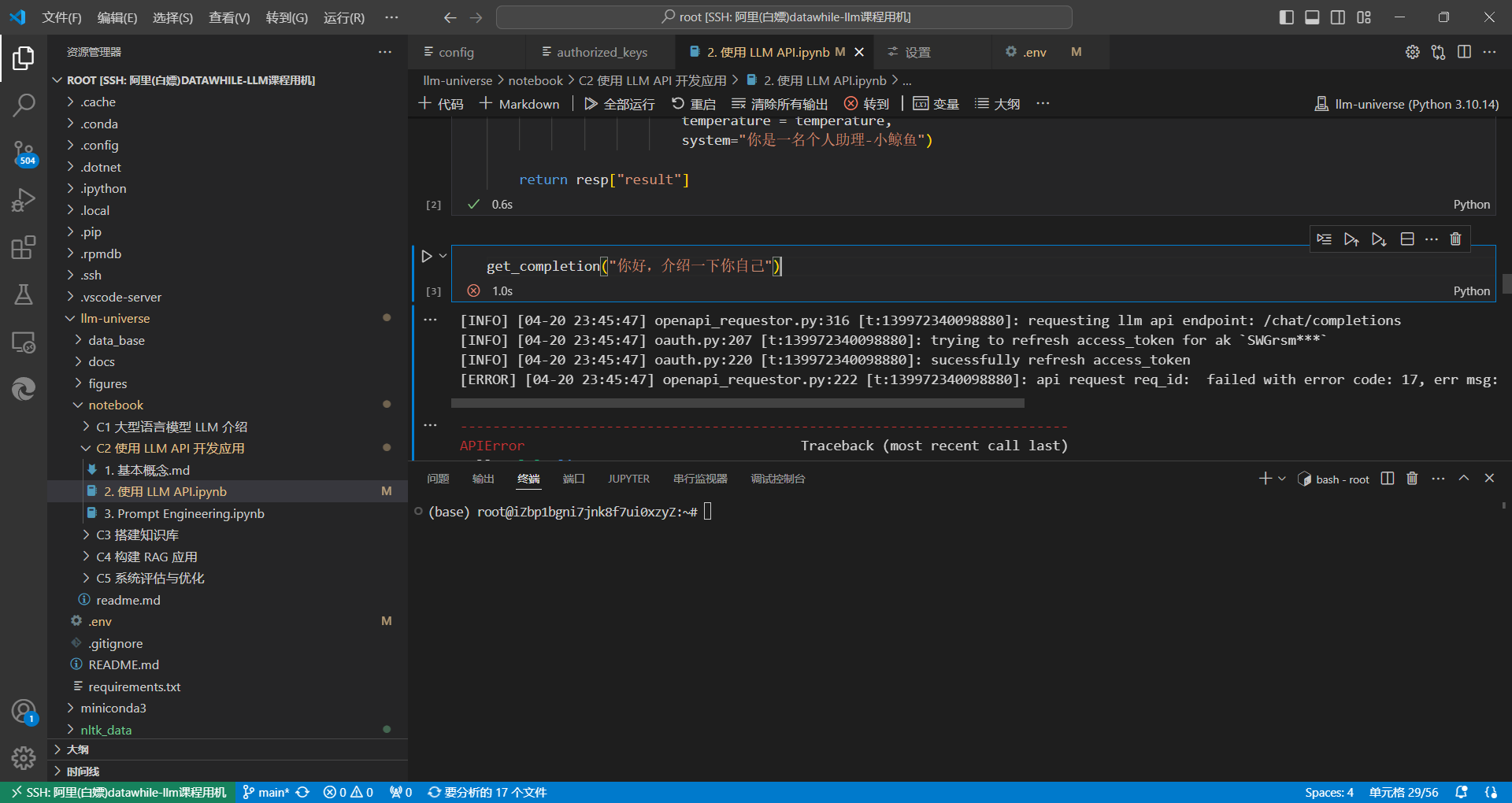
Task: Run the get_completion cell
Action: click(x=427, y=256)
